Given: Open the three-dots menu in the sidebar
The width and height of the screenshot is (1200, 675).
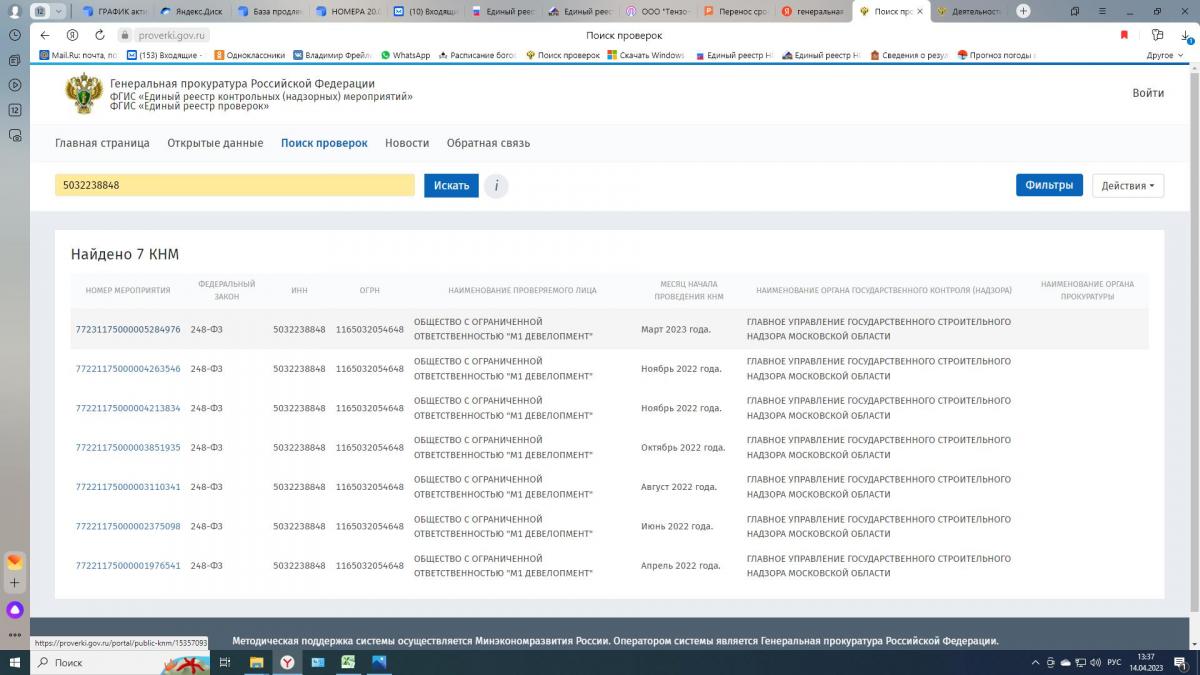Looking at the screenshot, I should coord(14,634).
